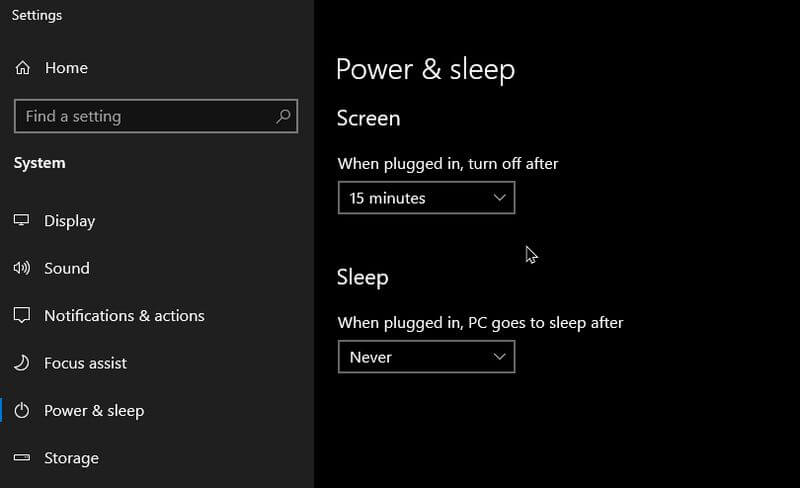Viewport: 800px width, 488px height.
Task: Click the Notifications speech bubble icon
Action: click(22, 316)
